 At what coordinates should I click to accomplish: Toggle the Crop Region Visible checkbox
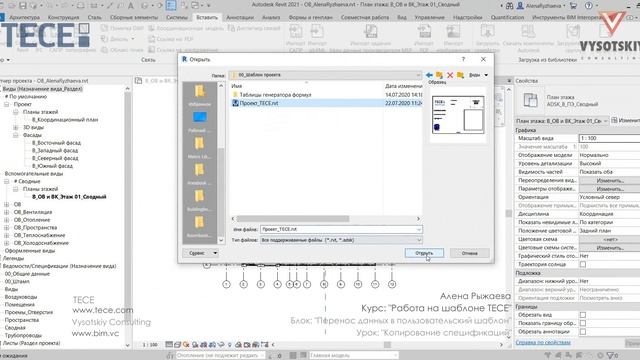[583, 323]
